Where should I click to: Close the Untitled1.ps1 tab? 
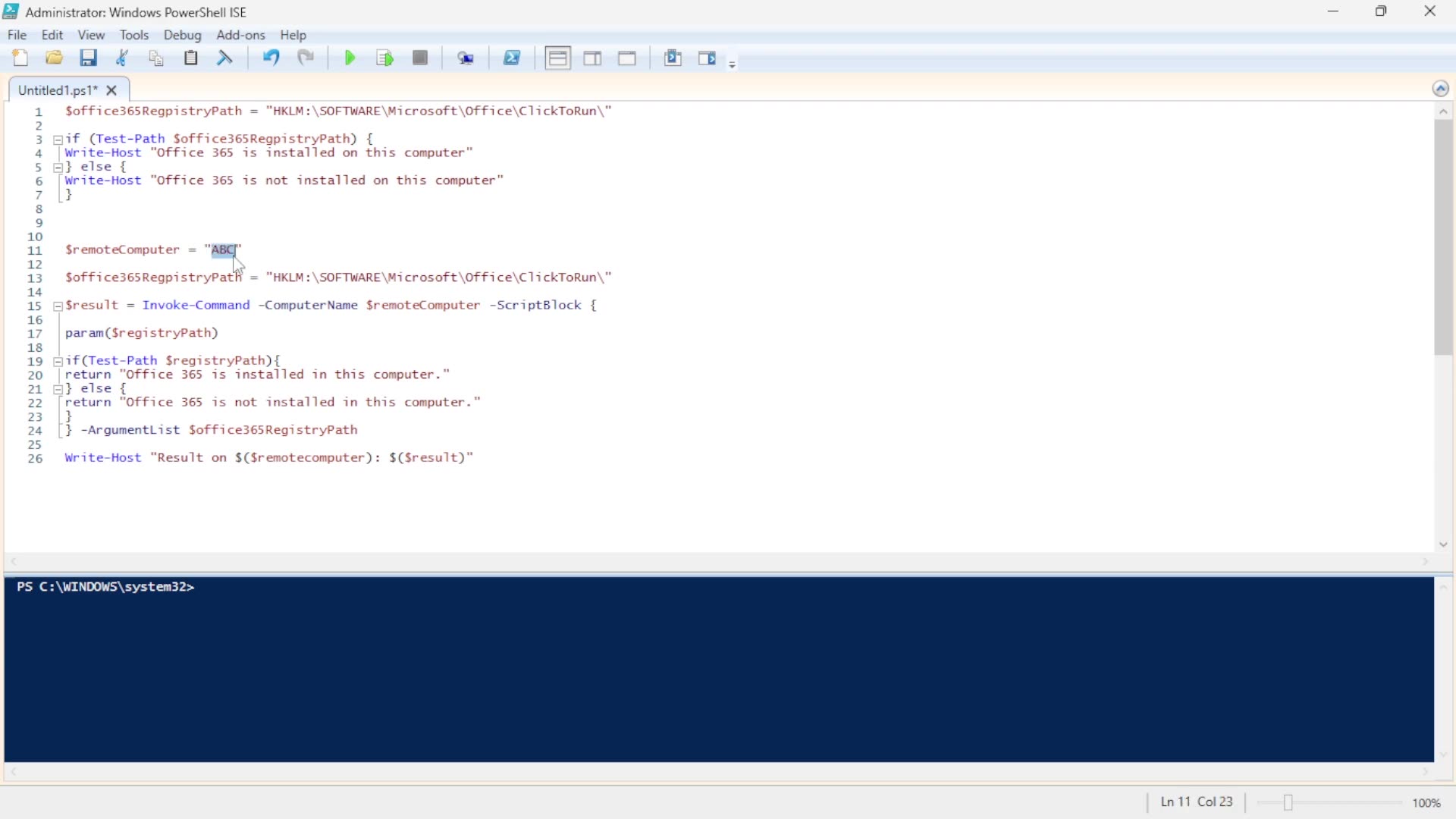pyautogui.click(x=111, y=90)
